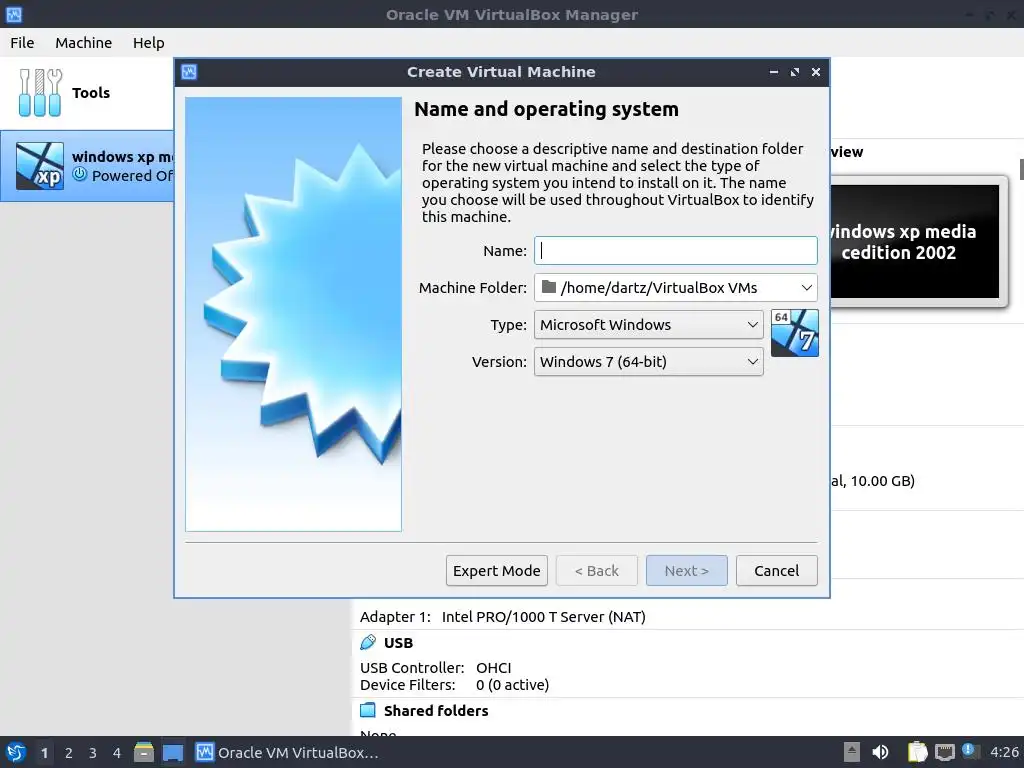Click the Oracle VM VirtualBox taskbar entry

287,752
